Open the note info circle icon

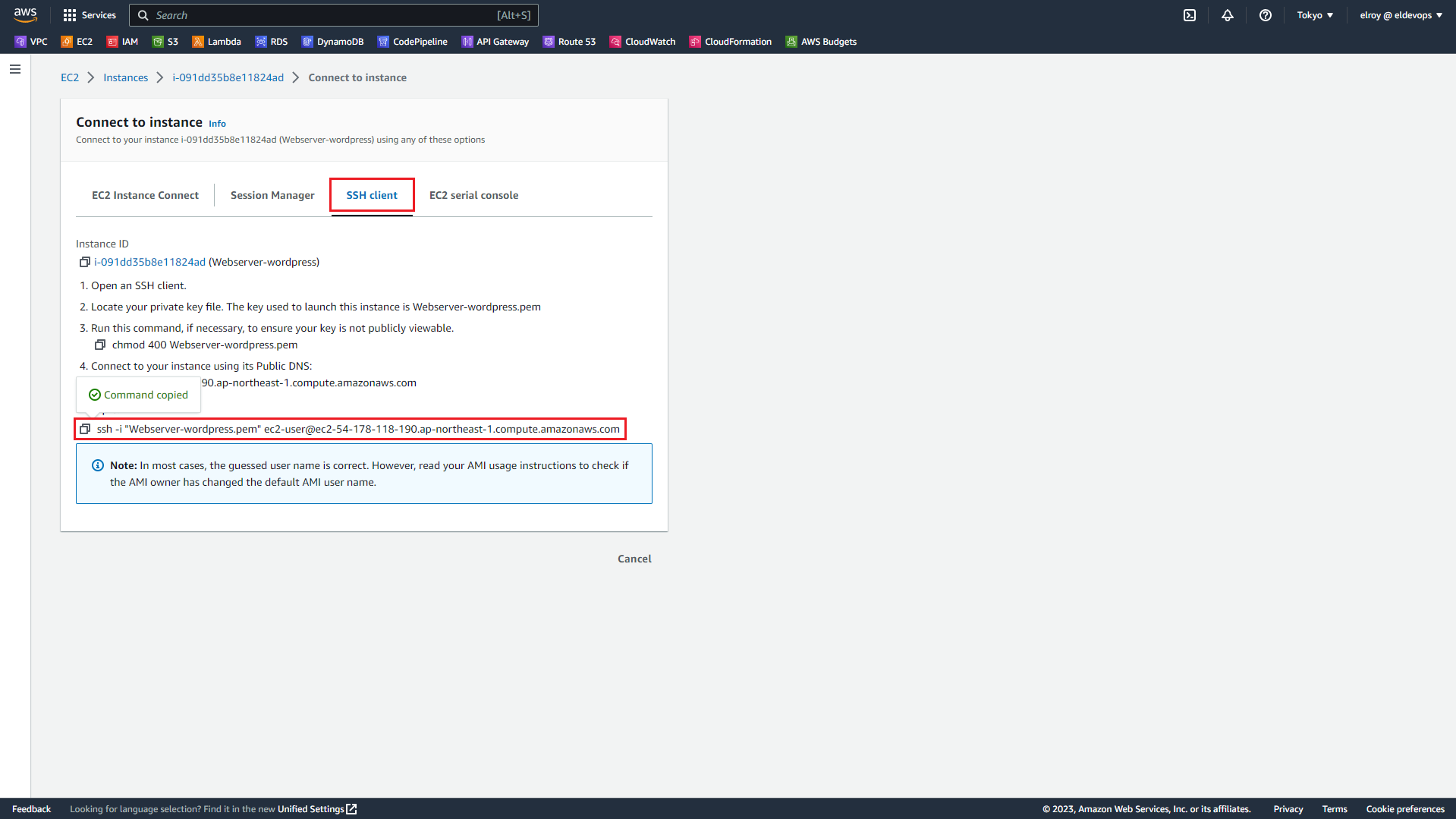click(x=98, y=465)
